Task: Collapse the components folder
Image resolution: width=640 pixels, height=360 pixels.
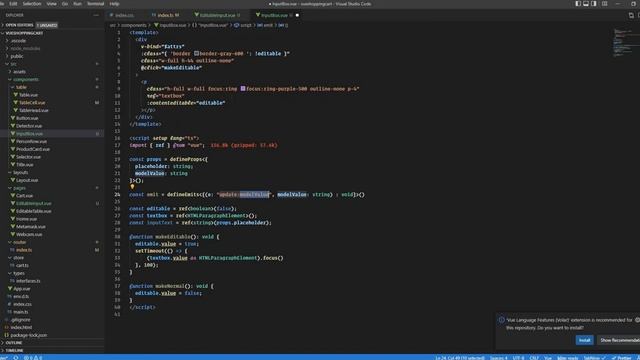Action: pyautogui.click(x=26, y=80)
